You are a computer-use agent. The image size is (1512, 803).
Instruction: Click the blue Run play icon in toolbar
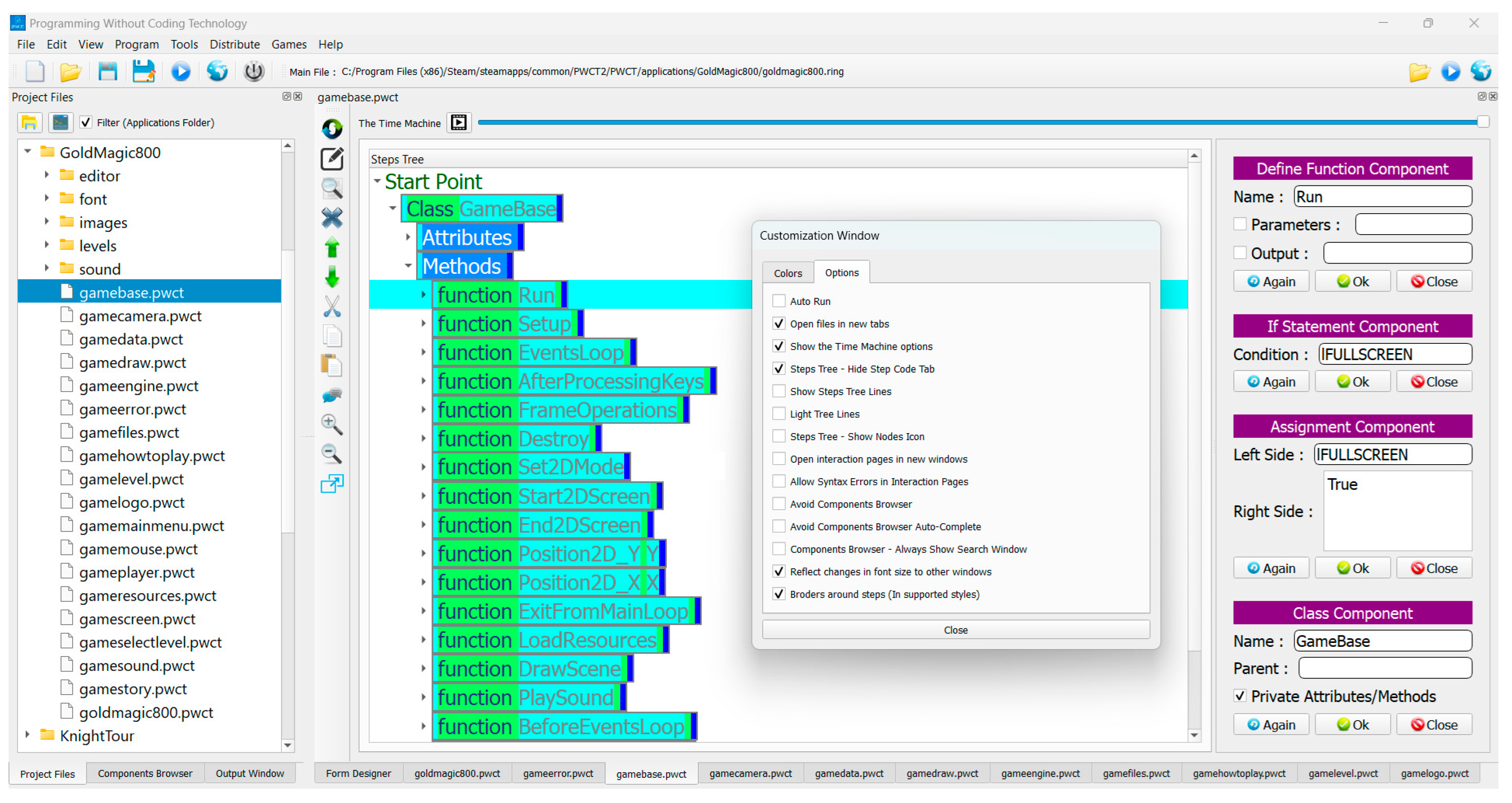click(181, 72)
